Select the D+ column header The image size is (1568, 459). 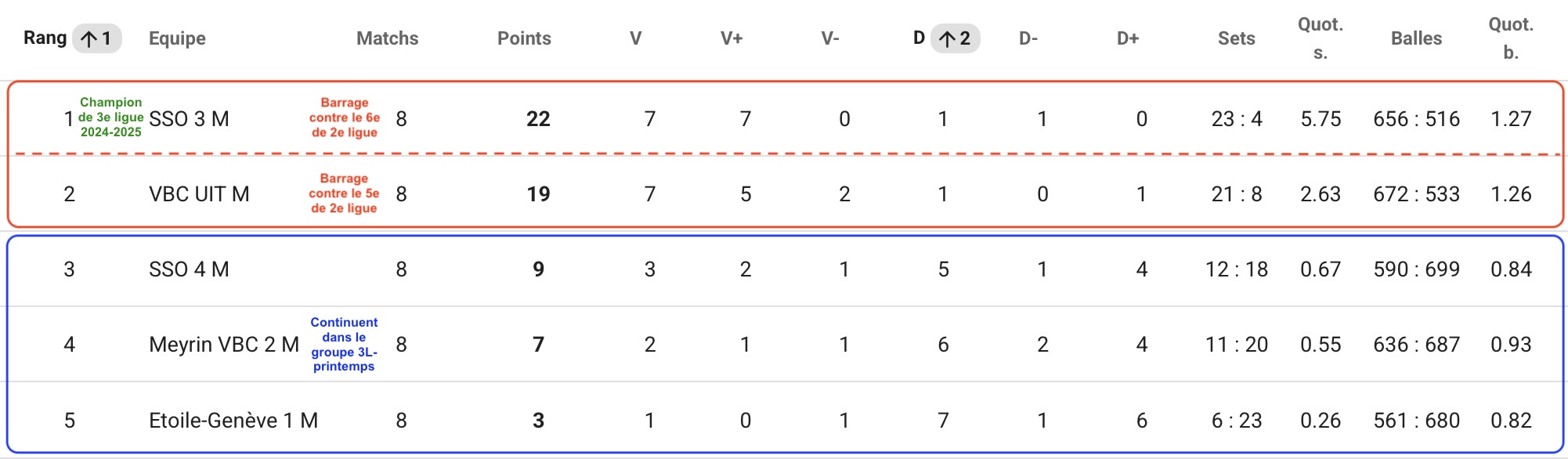pyautogui.click(x=1128, y=38)
